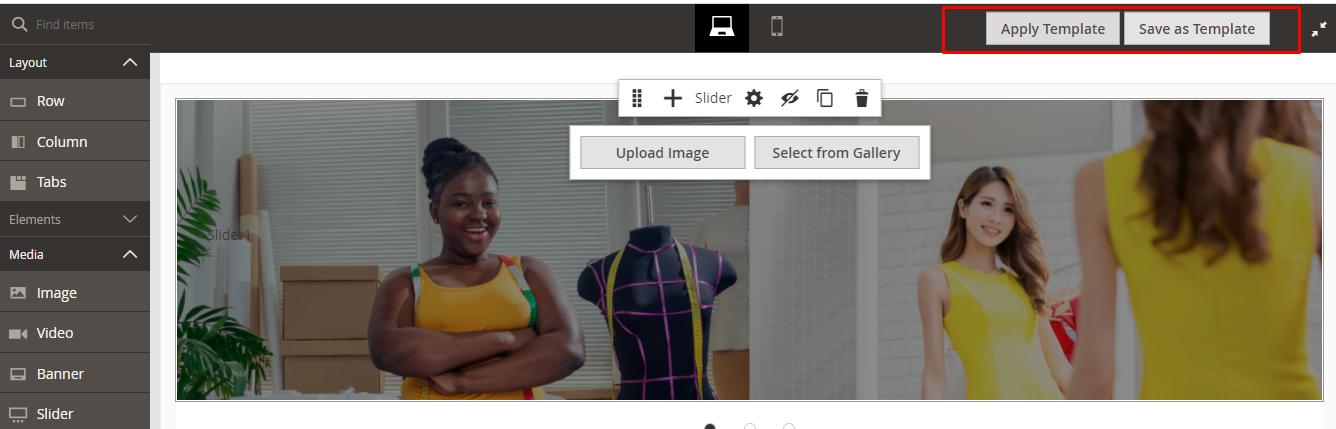
Task: Click the Save as Template button
Action: [x=1196, y=29]
